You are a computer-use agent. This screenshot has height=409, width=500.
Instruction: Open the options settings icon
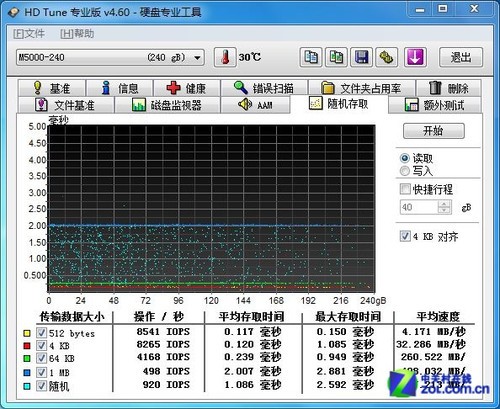coord(387,57)
